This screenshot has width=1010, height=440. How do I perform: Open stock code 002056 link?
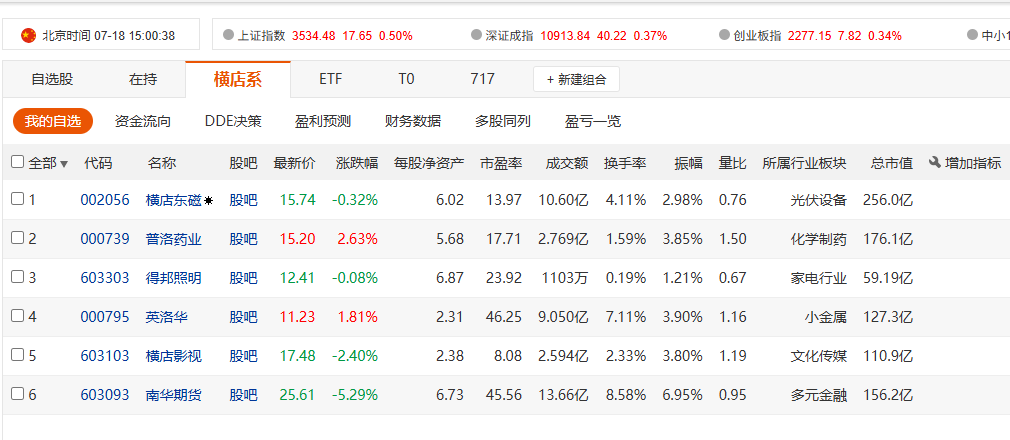click(x=105, y=200)
